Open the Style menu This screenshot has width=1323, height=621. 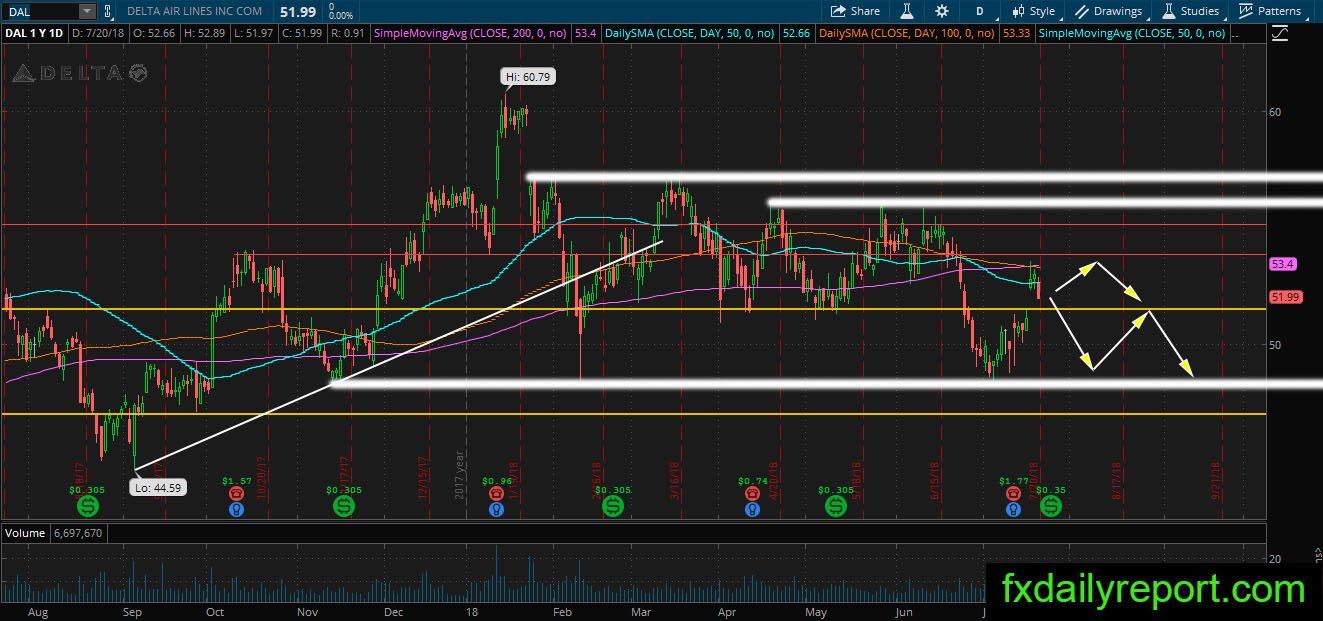click(1033, 11)
